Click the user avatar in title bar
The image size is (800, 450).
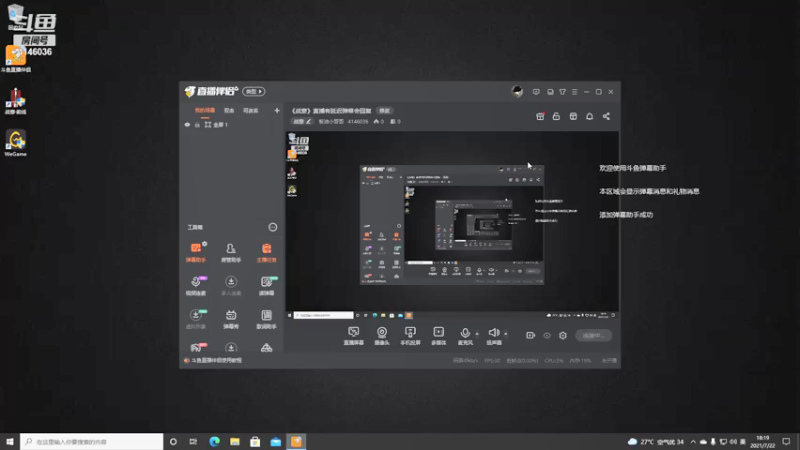(517, 91)
